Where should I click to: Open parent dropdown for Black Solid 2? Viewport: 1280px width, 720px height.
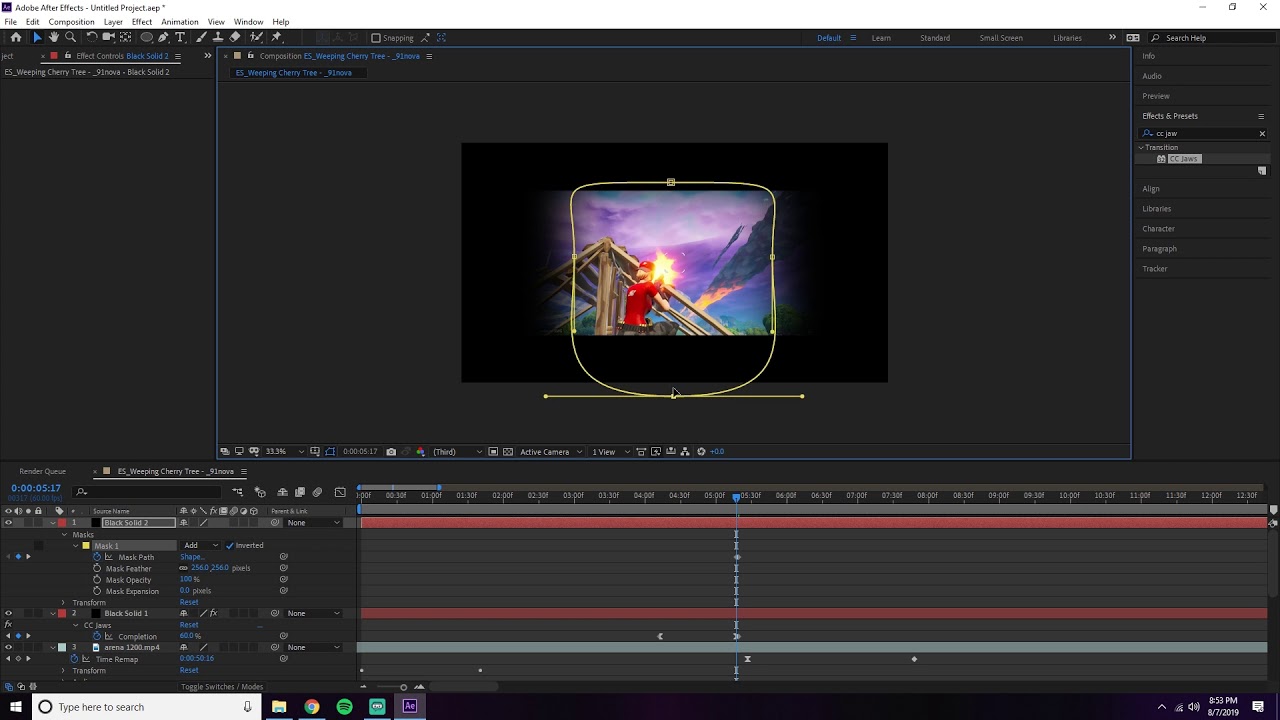[x=314, y=523]
